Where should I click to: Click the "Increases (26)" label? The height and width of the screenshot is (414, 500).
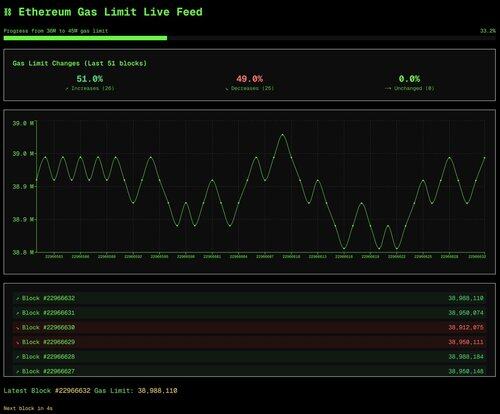[93, 89]
